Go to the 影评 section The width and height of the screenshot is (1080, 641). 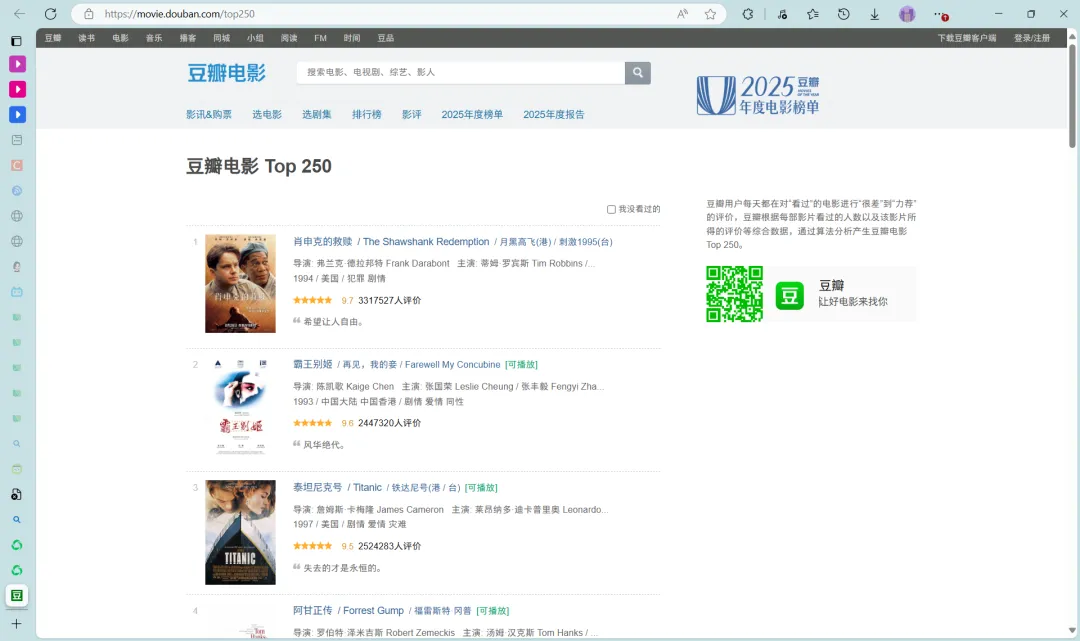point(412,114)
